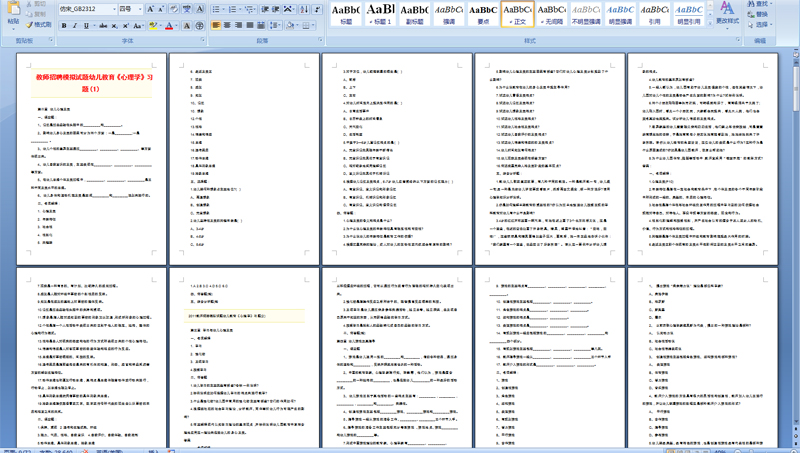Open Change Styles (更改样式) menu
This screenshot has height=453, width=800.
[728, 14]
